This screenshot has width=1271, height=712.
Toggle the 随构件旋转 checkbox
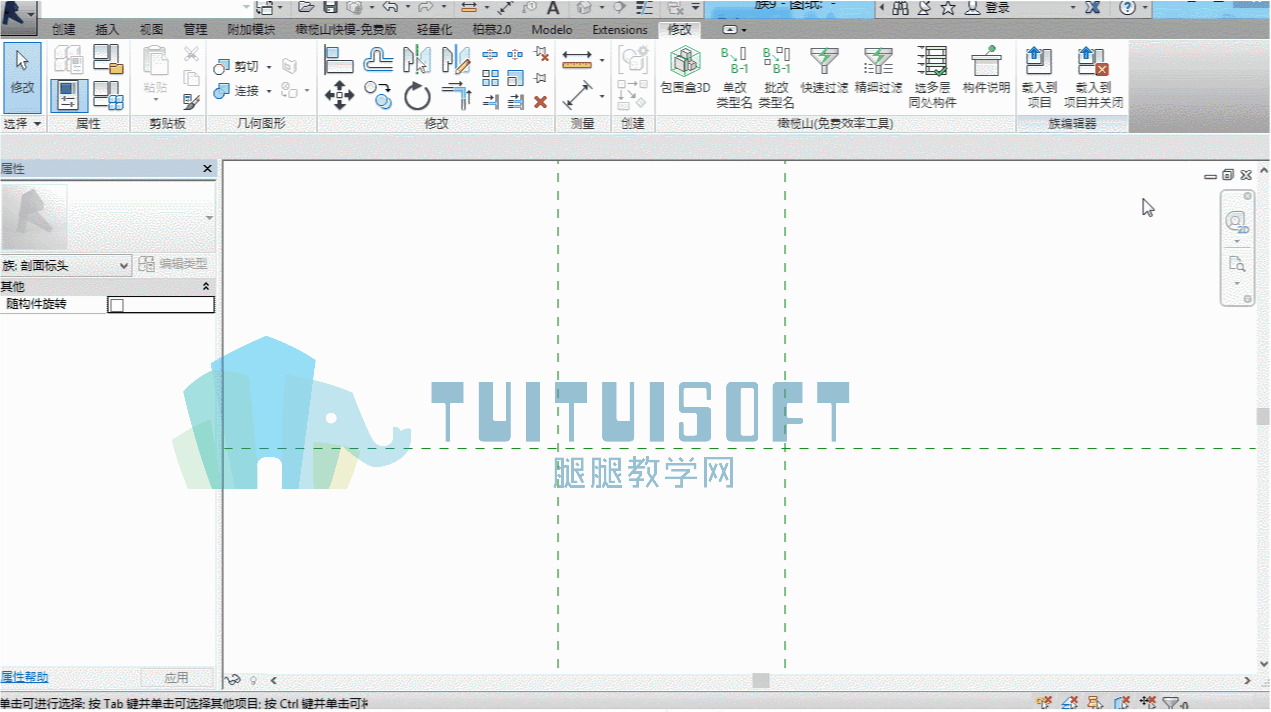(x=116, y=305)
